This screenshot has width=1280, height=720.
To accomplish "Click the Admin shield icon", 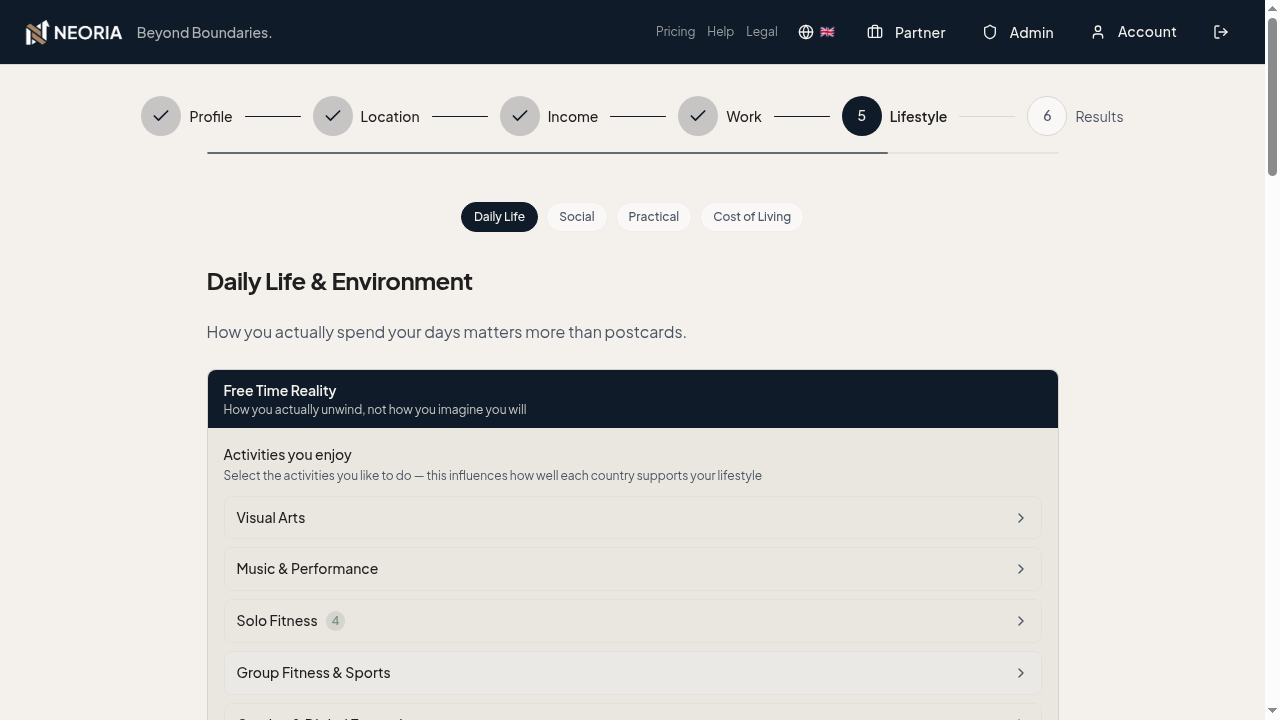I will click(x=990, y=32).
